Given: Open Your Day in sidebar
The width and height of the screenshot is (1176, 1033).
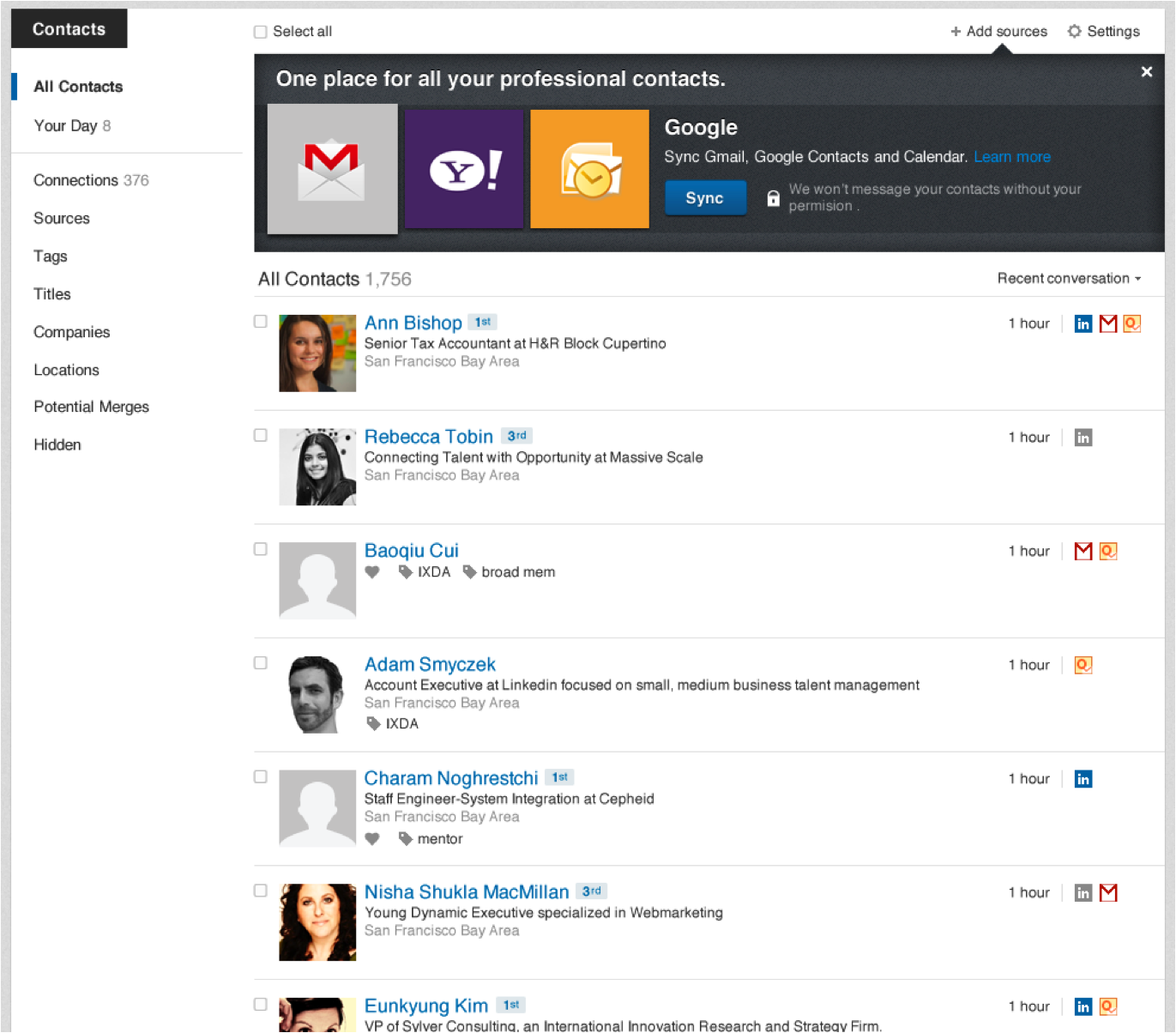Looking at the screenshot, I should [72, 126].
